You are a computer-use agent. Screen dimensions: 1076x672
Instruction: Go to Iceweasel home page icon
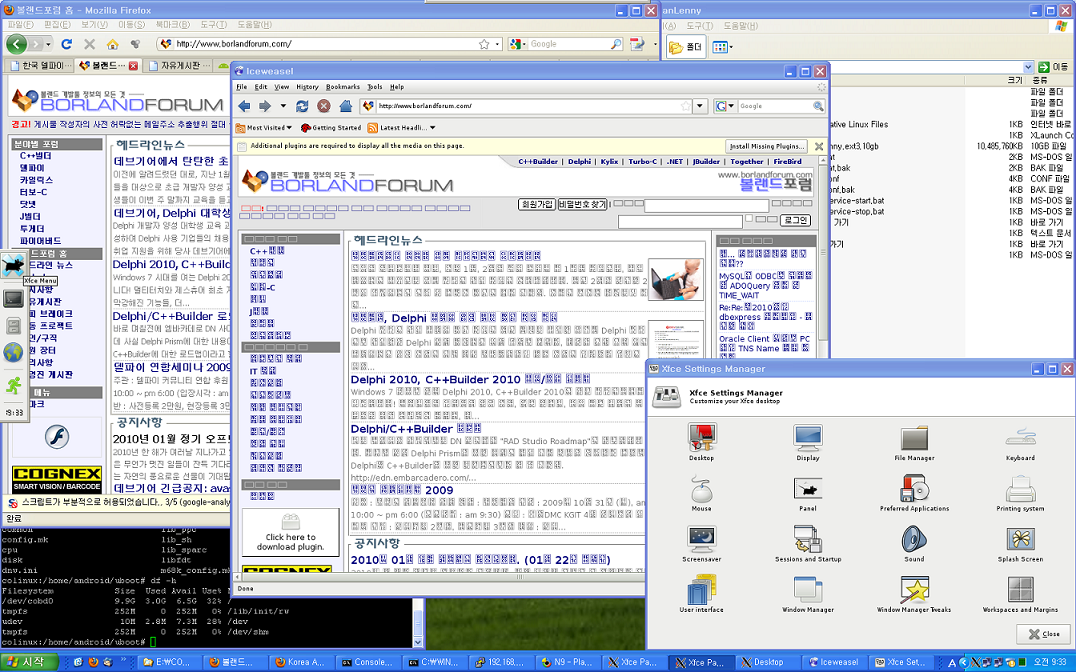point(346,106)
